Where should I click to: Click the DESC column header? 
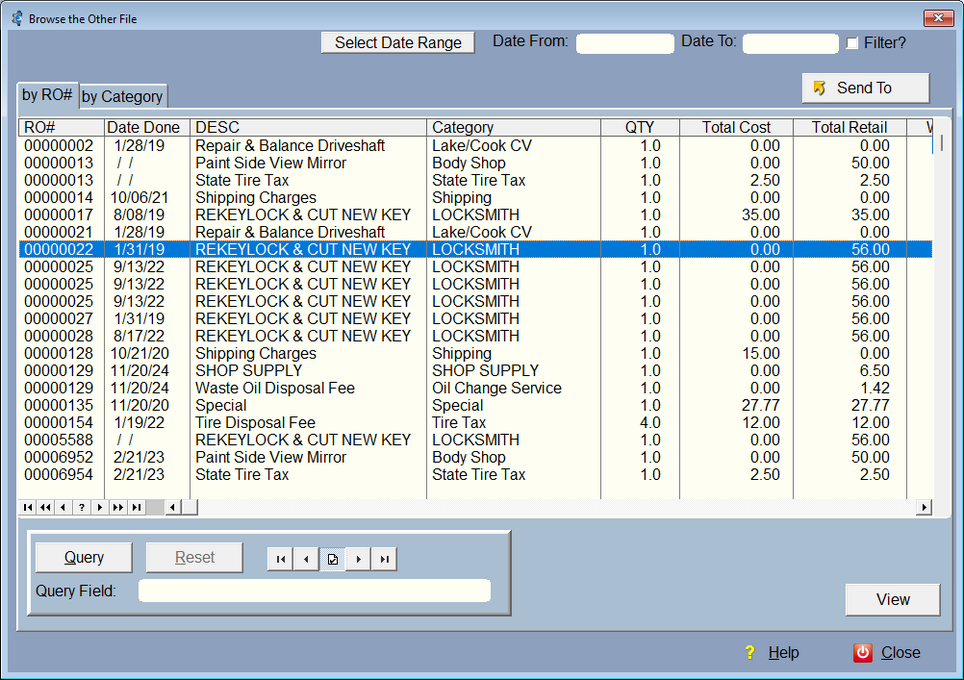click(x=308, y=127)
